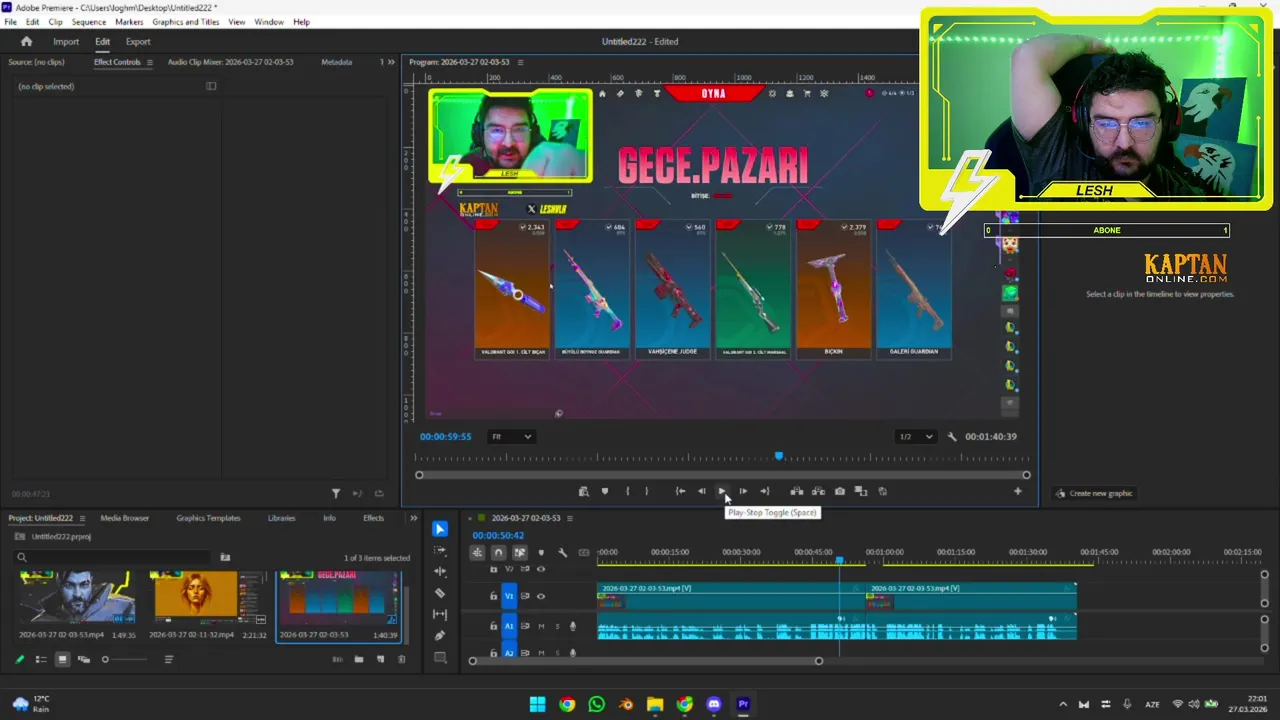Image resolution: width=1280 pixels, height=720 pixels.
Task: Click Add Marker in Program Monitor
Action: pyautogui.click(x=605, y=491)
